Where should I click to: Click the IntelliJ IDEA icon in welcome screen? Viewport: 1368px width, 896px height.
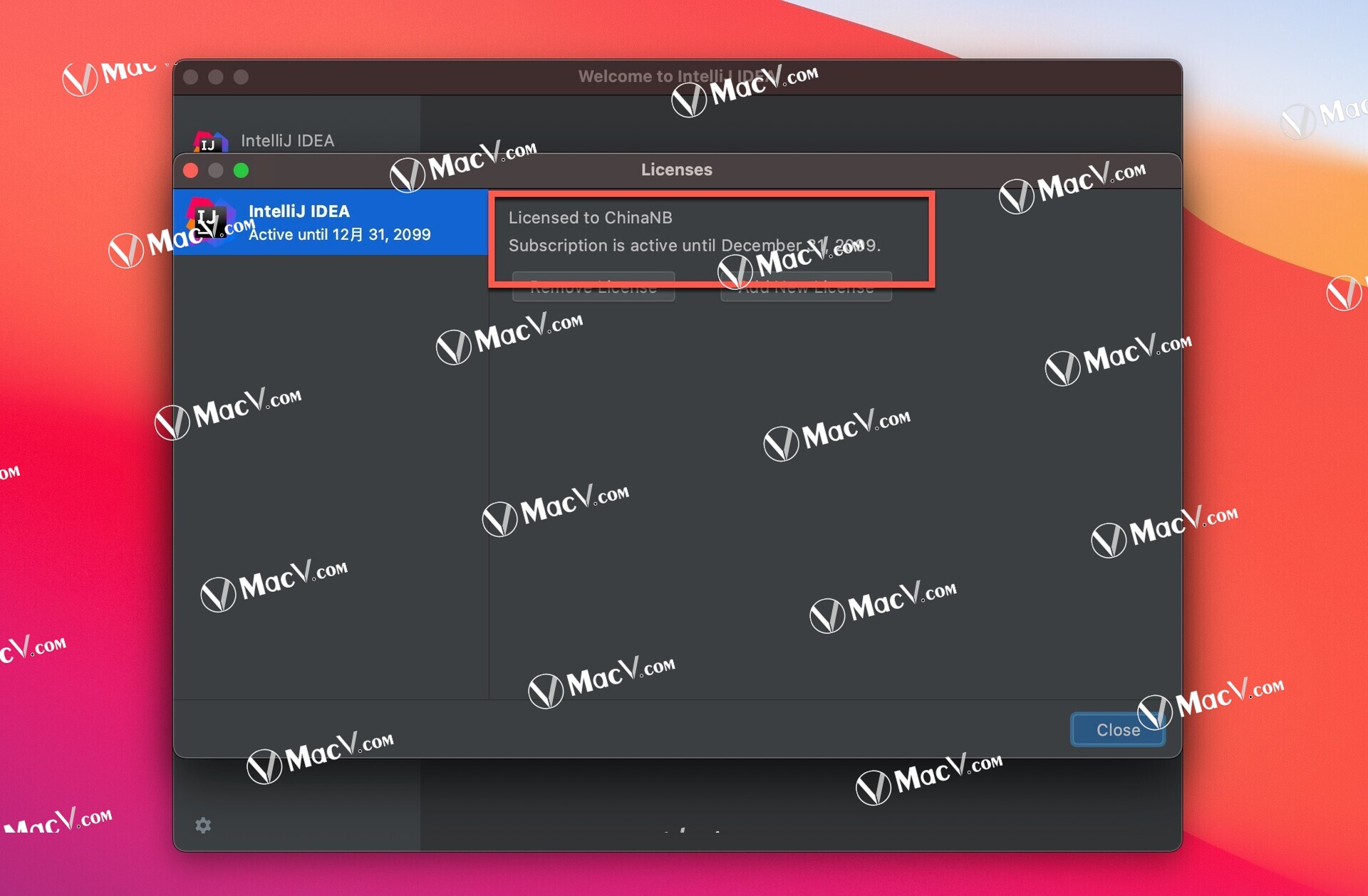tap(213, 140)
